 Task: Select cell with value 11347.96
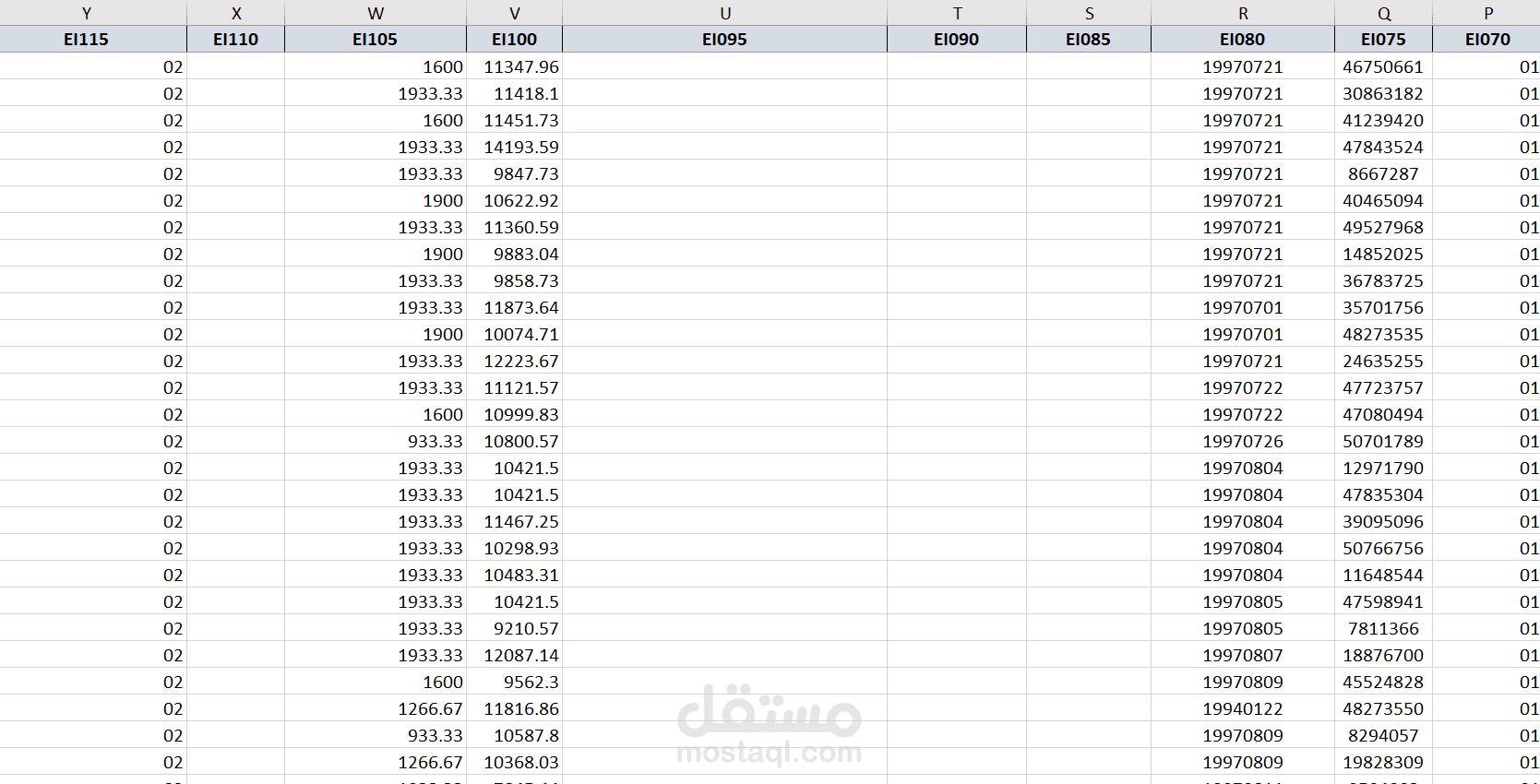click(x=515, y=66)
